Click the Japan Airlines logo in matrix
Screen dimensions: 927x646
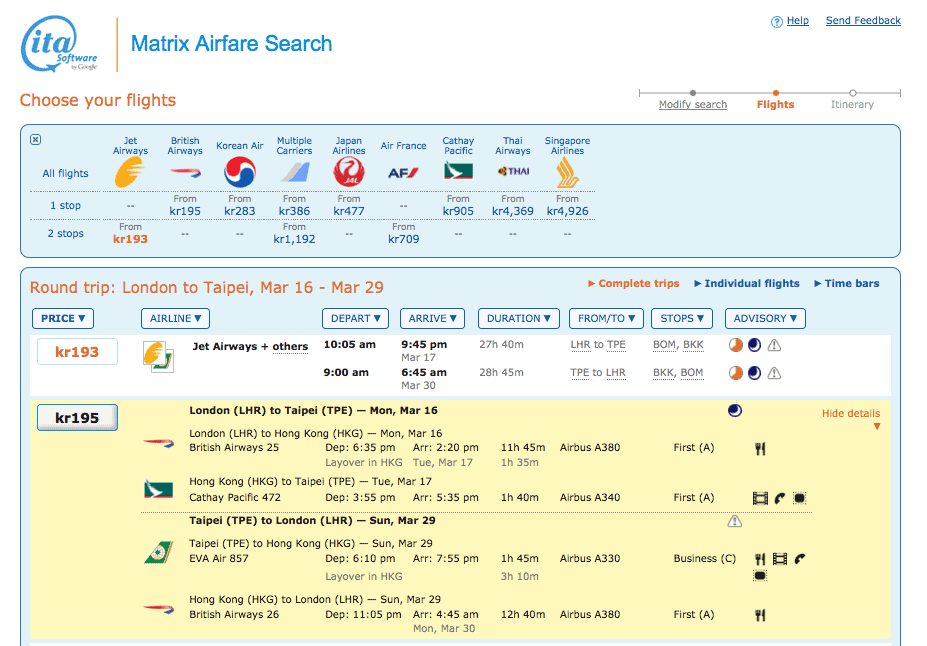(x=349, y=173)
